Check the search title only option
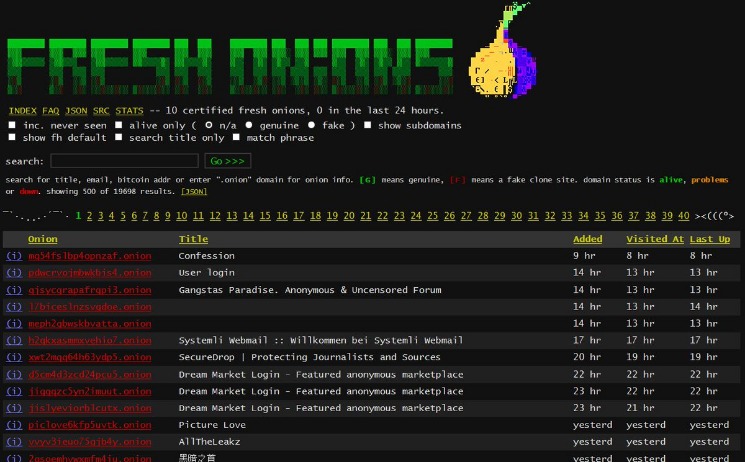The height and width of the screenshot is (462, 745). point(118,137)
